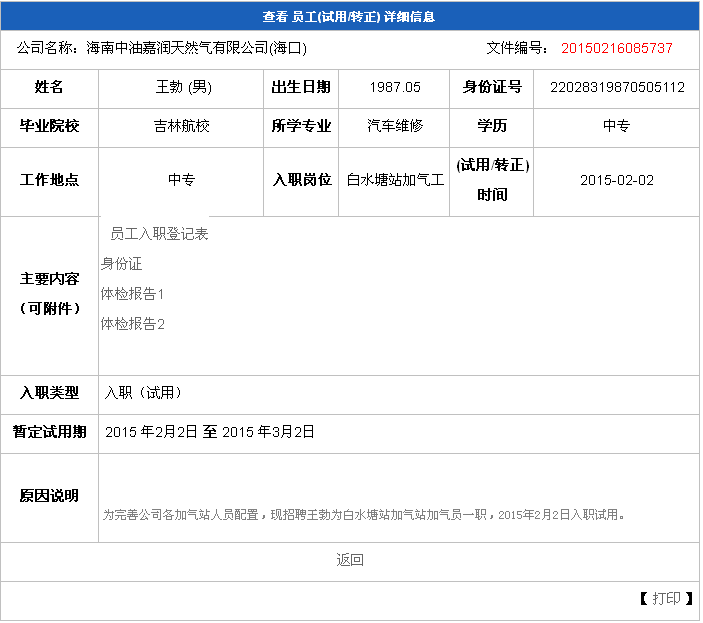Click the date 2015-02-02
The image size is (703, 623).
(x=616, y=180)
